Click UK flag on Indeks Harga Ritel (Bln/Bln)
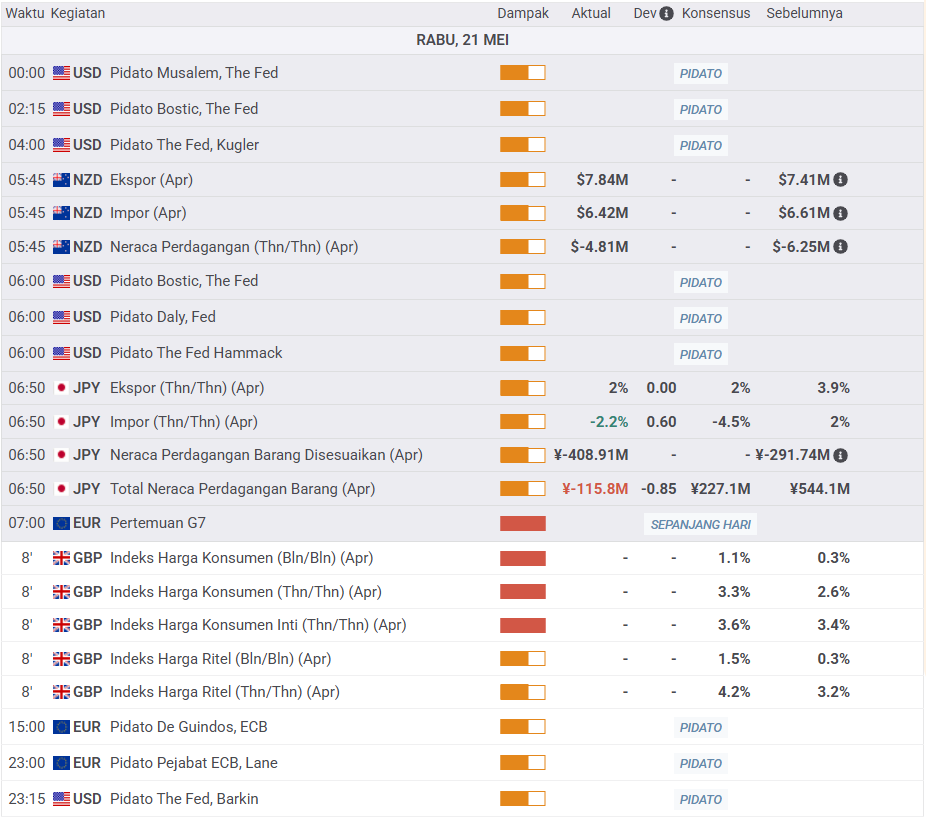The image size is (926, 818). click(61, 659)
